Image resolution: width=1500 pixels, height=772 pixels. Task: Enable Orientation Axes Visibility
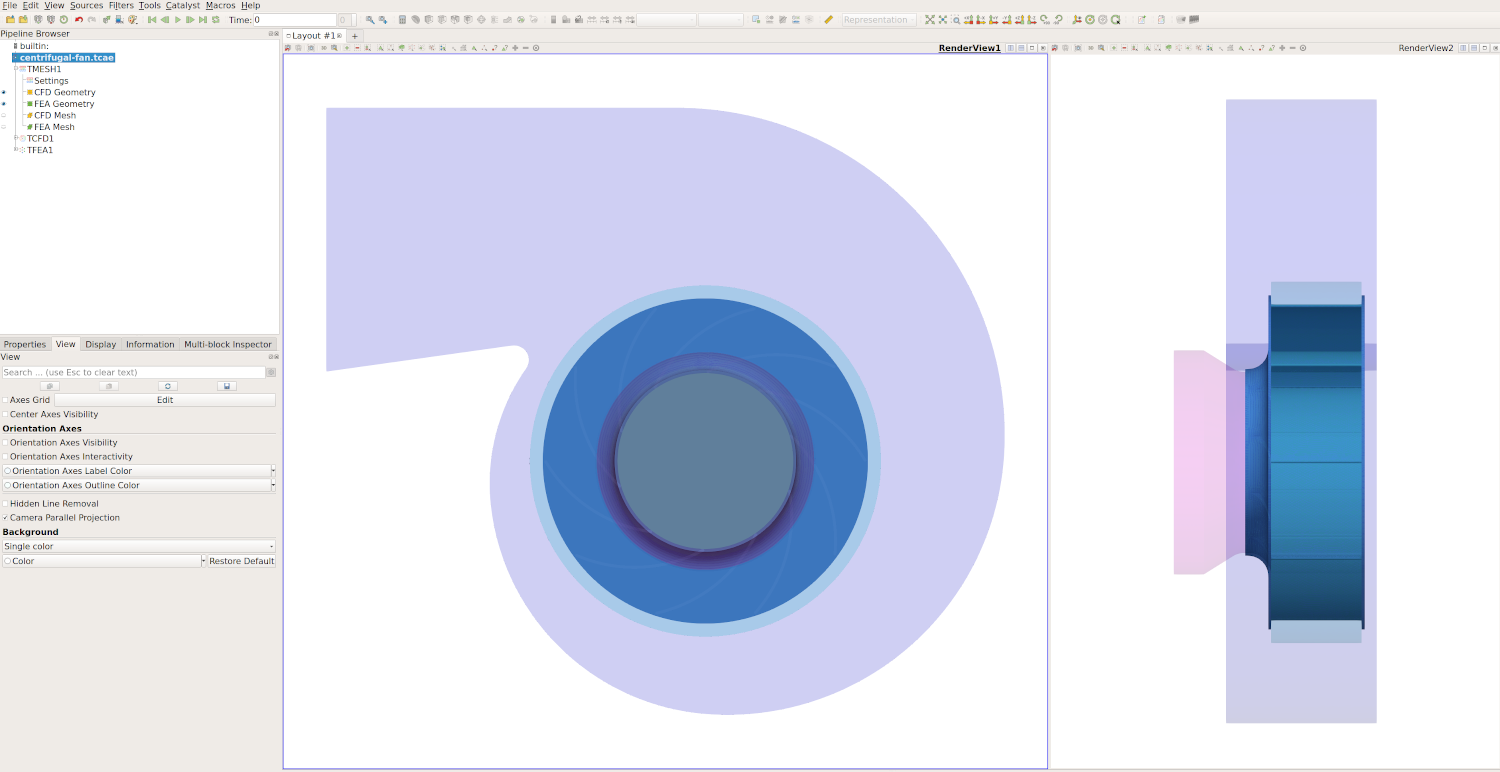pos(5,443)
